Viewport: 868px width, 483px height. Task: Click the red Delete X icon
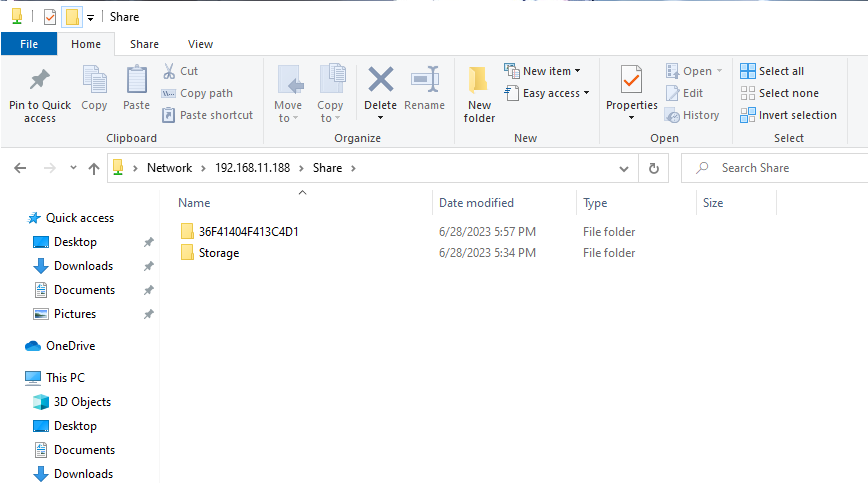pos(380,79)
